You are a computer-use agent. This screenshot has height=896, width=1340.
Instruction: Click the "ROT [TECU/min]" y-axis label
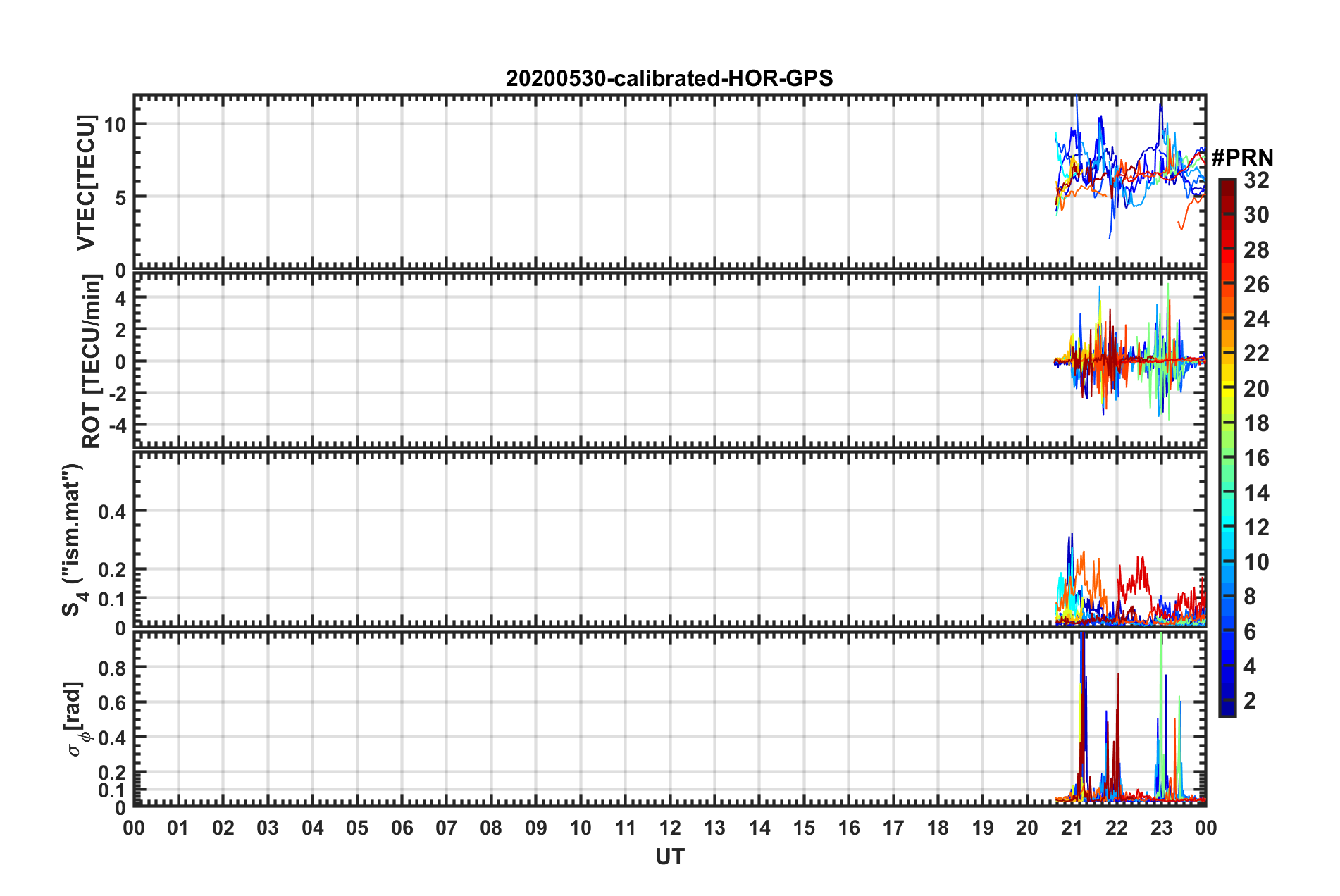(x=91, y=361)
